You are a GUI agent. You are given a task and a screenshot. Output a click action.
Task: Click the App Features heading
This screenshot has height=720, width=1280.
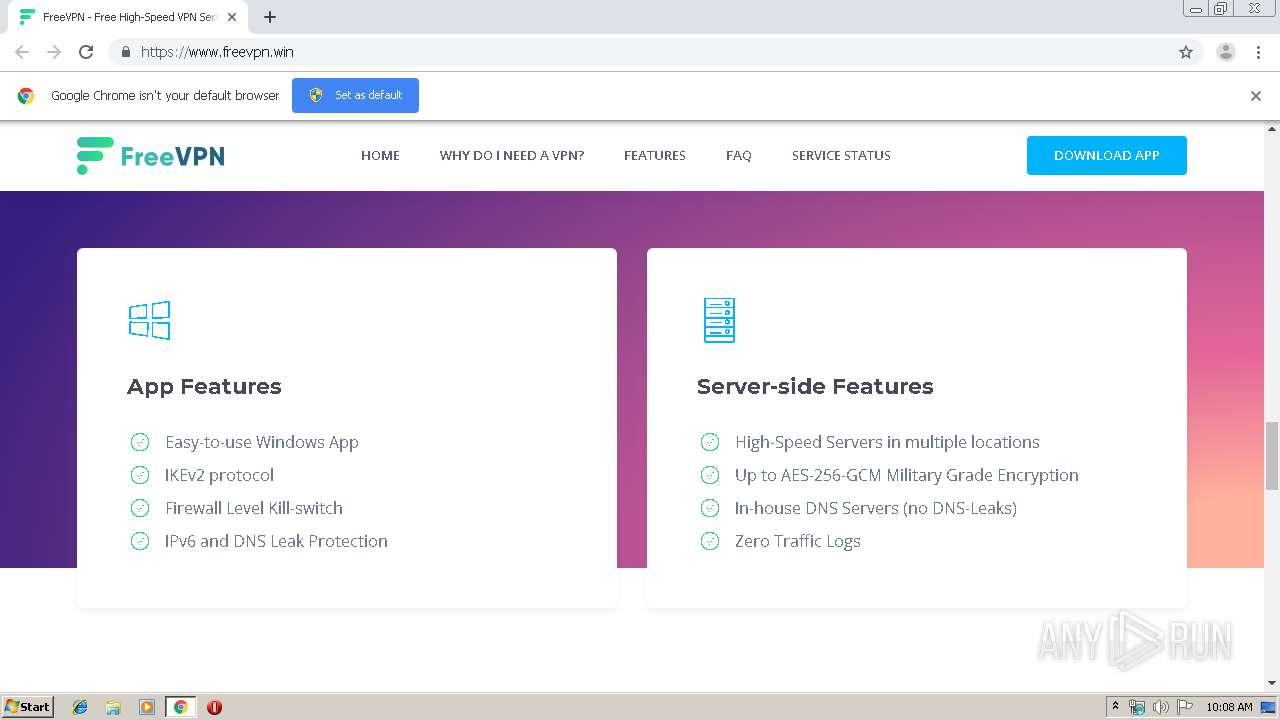(x=204, y=386)
